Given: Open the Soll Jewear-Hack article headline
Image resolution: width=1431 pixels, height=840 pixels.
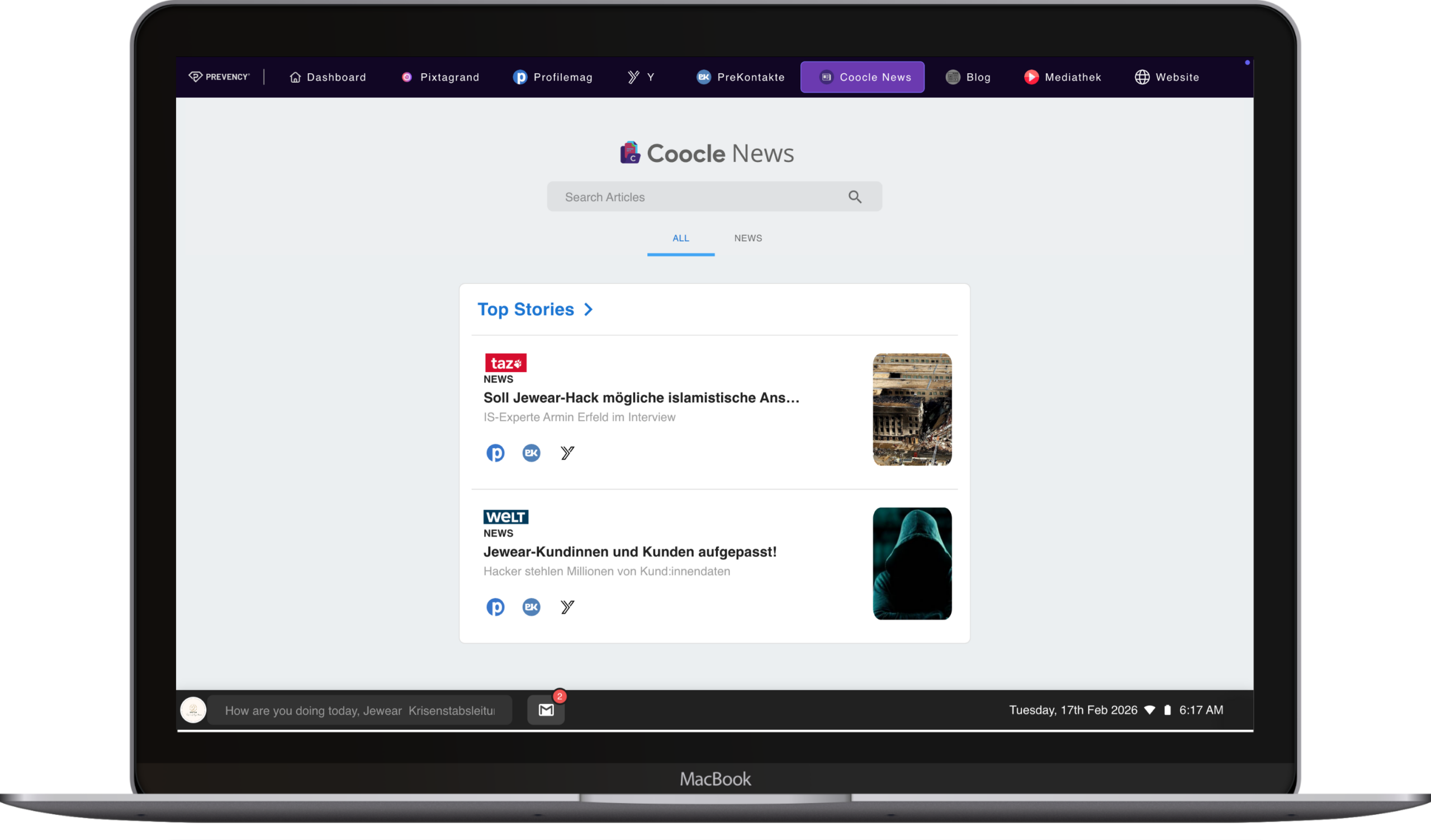Looking at the screenshot, I should tap(641, 398).
